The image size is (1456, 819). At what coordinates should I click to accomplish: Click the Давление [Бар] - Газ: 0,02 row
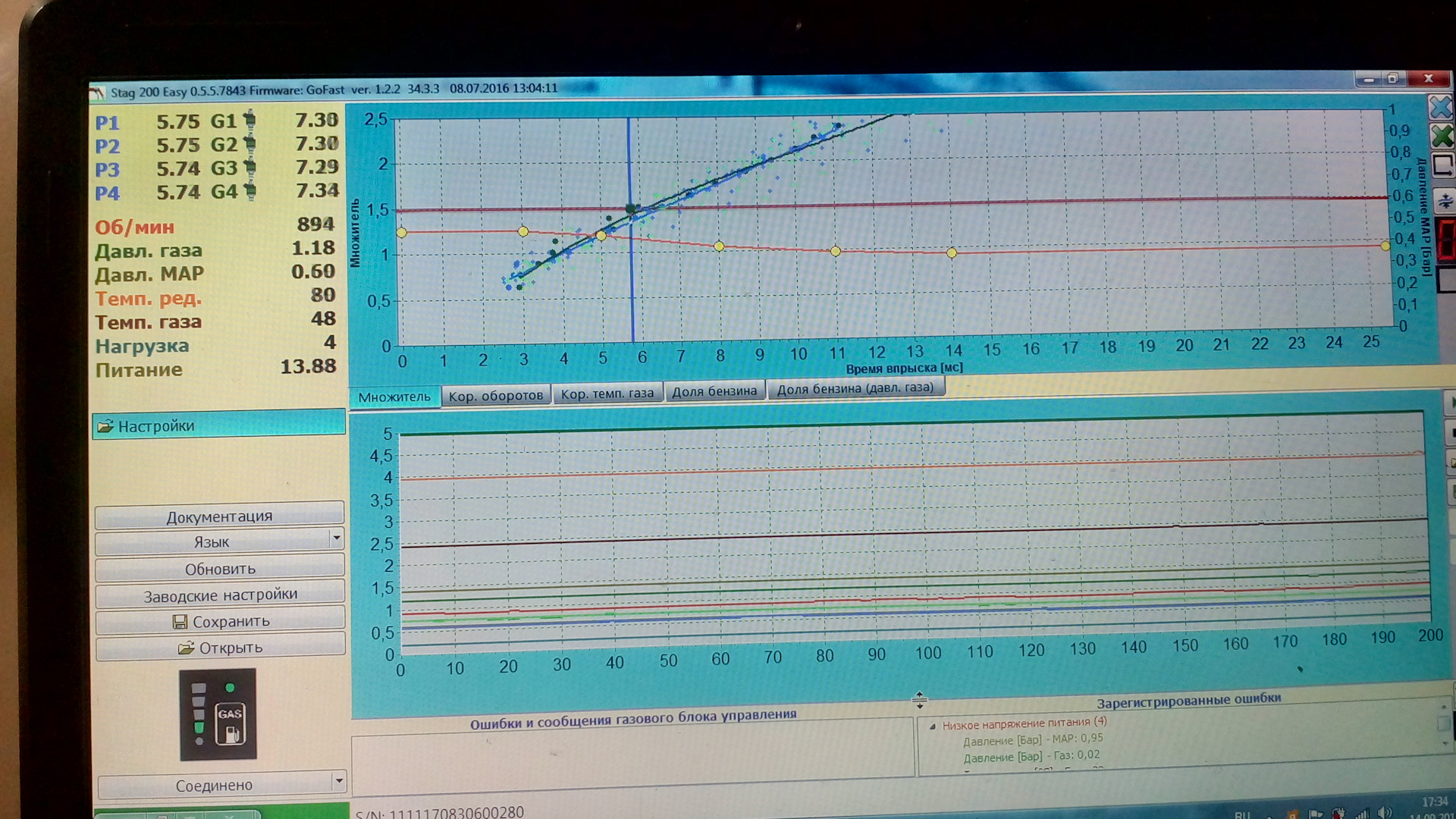point(1031,756)
